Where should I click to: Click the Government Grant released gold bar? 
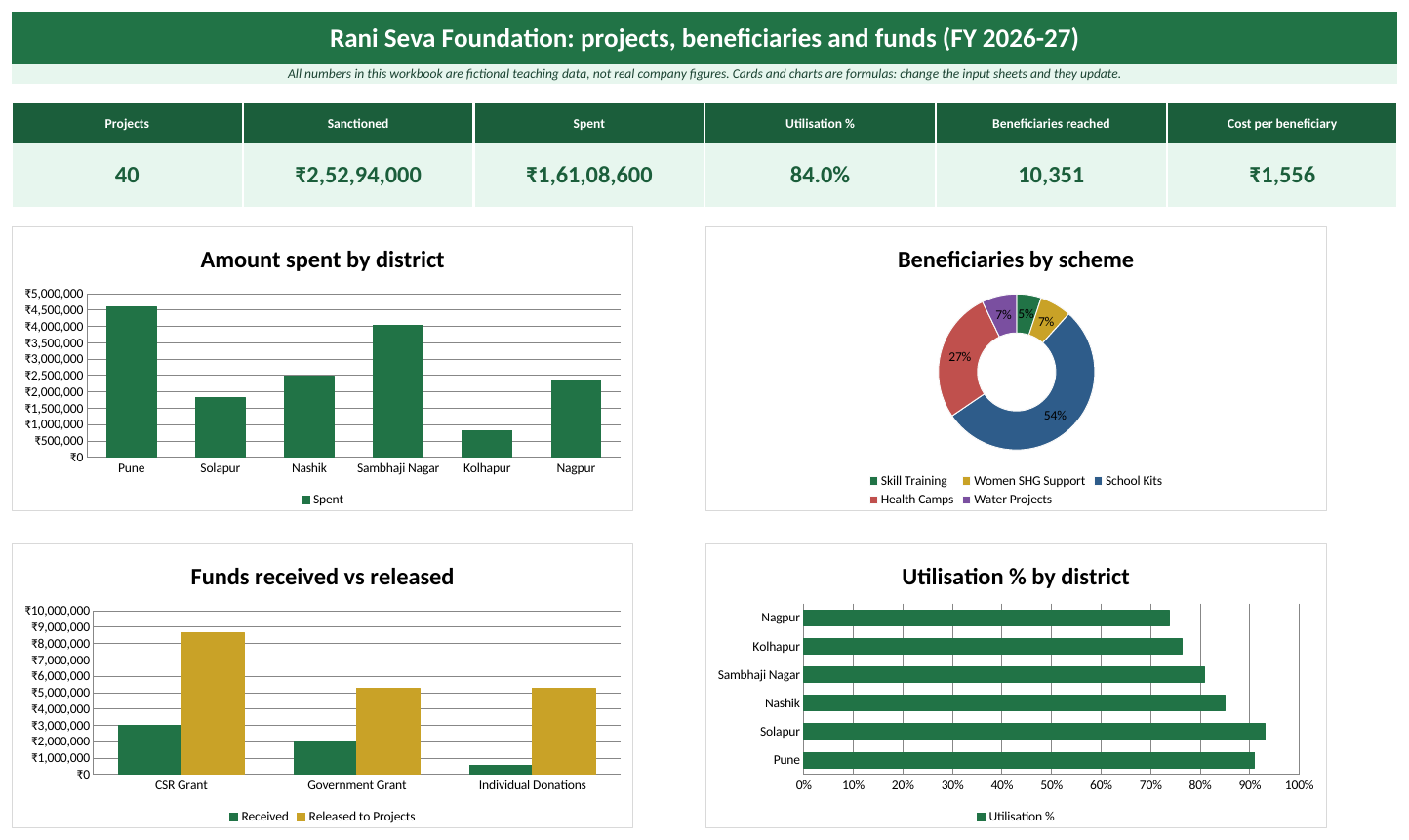(x=388, y=731)
